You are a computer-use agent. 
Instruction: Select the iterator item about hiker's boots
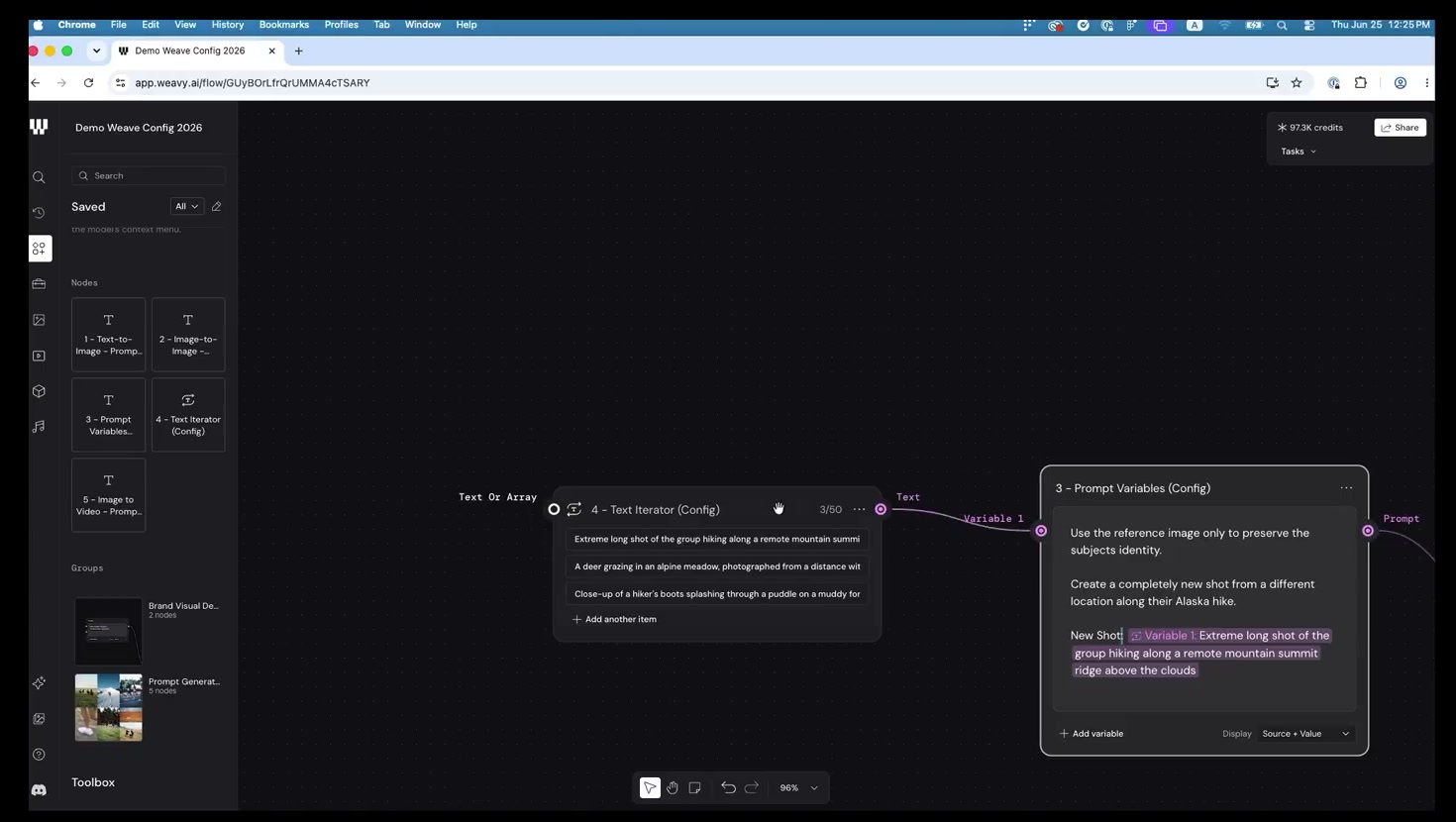[x=717, y=594]
